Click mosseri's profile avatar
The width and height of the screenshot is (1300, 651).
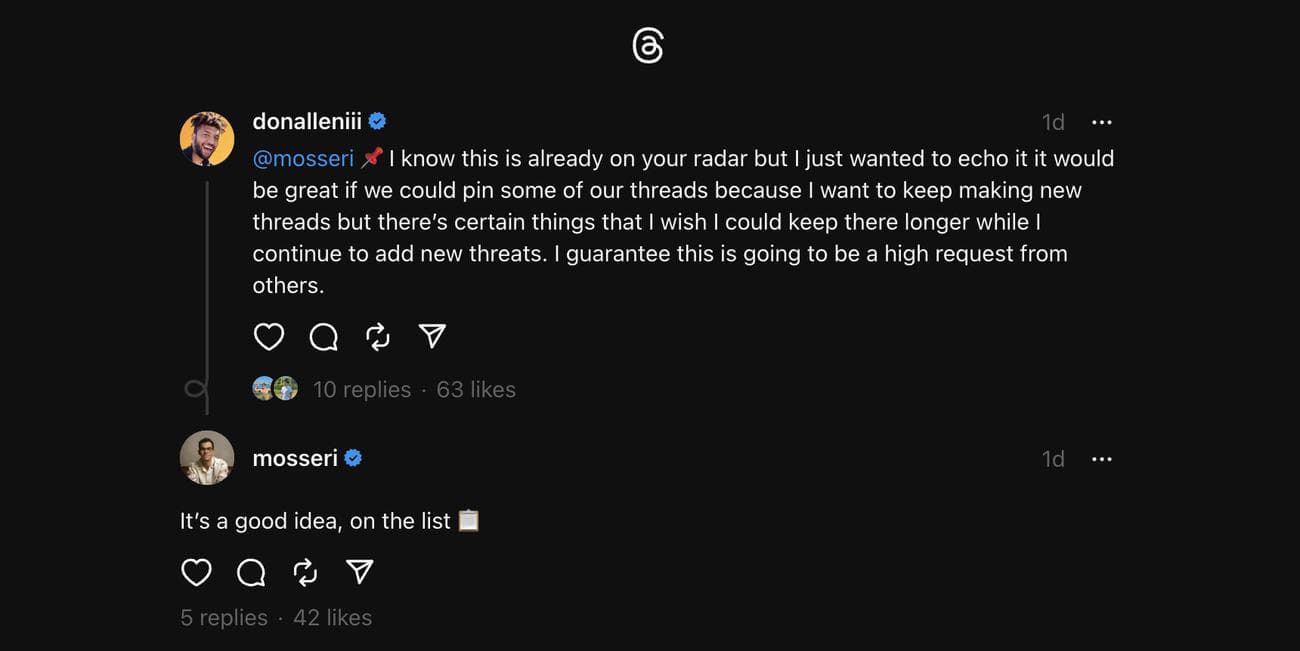coord(207,458)
